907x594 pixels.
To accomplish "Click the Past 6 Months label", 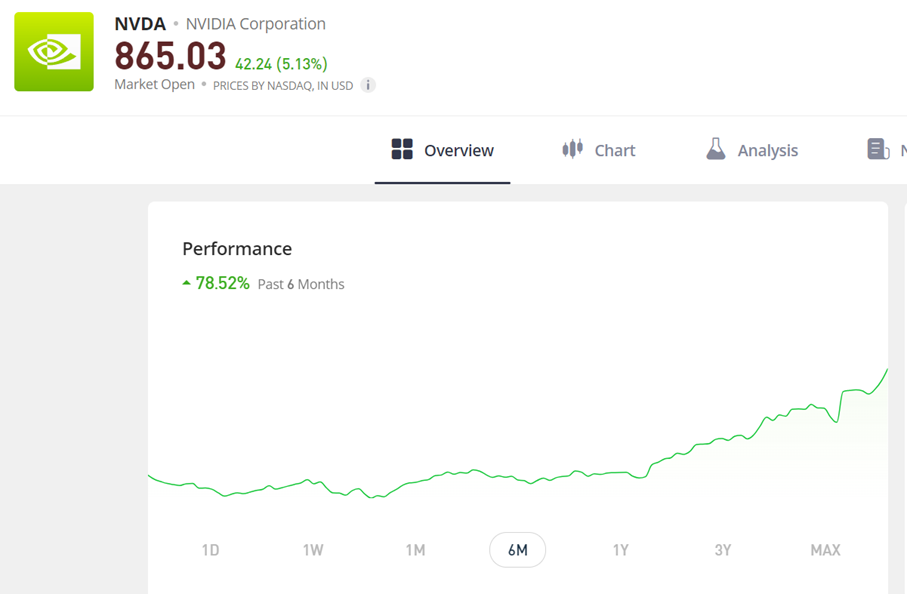I will 301,284.
